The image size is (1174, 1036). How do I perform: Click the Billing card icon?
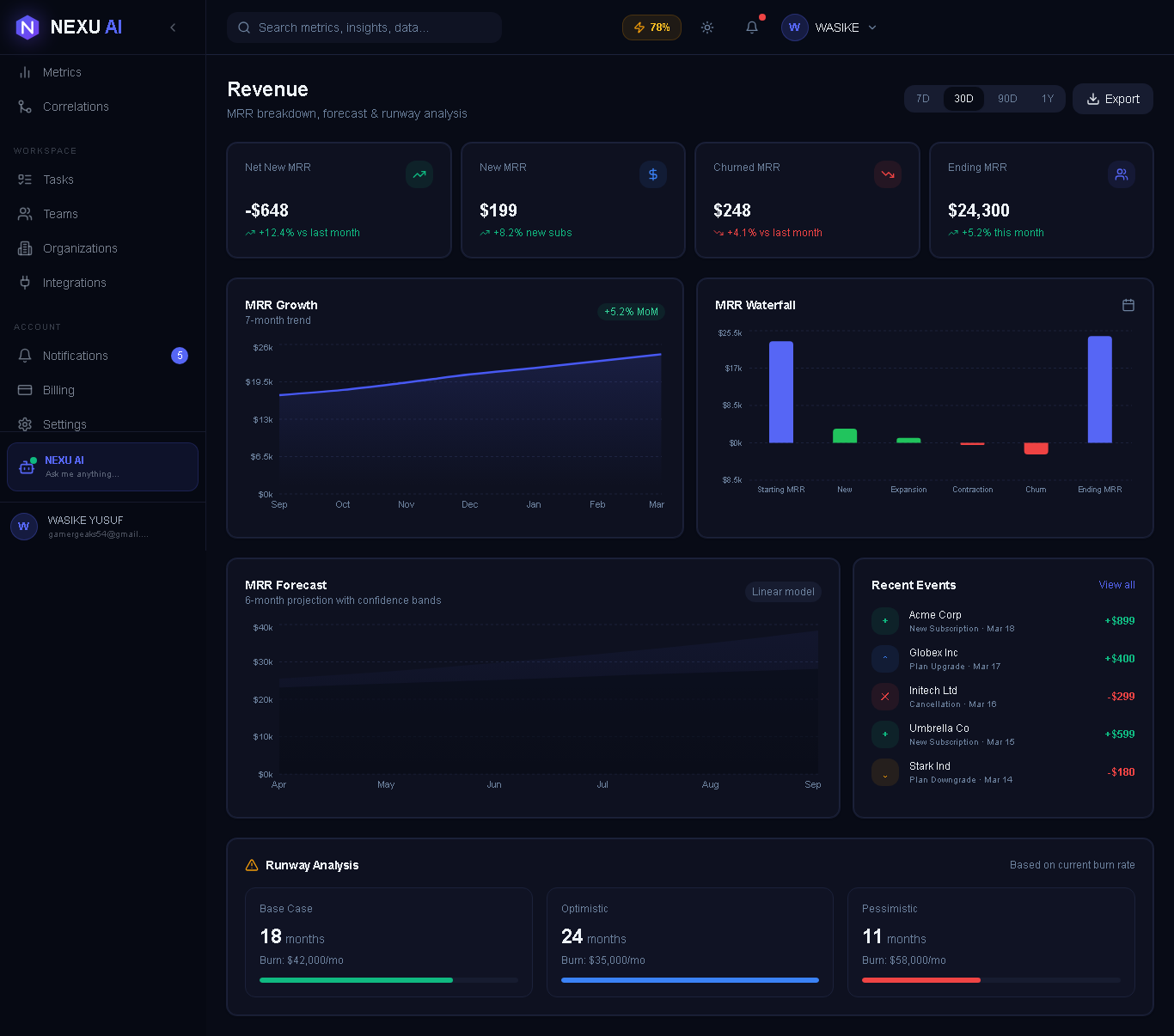25,390
